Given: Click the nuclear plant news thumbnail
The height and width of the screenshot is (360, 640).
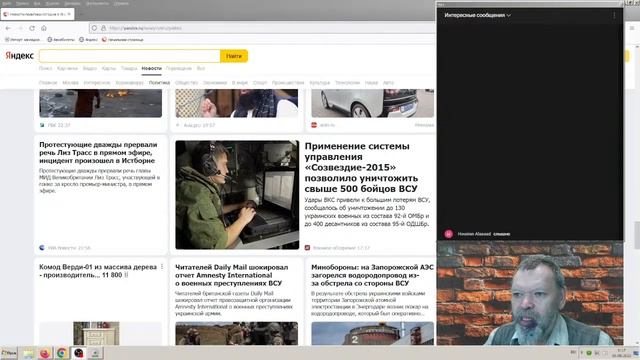Looking at the screenshot, I should point(373,333).
